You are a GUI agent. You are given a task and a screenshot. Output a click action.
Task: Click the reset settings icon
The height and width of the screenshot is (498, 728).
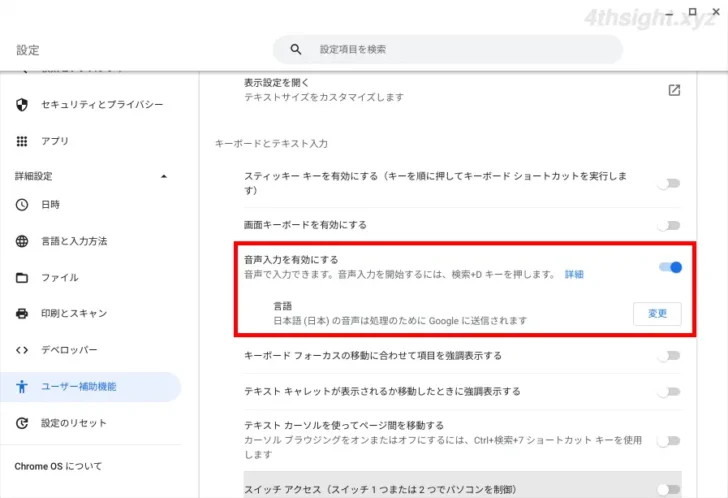pos(22,423)
